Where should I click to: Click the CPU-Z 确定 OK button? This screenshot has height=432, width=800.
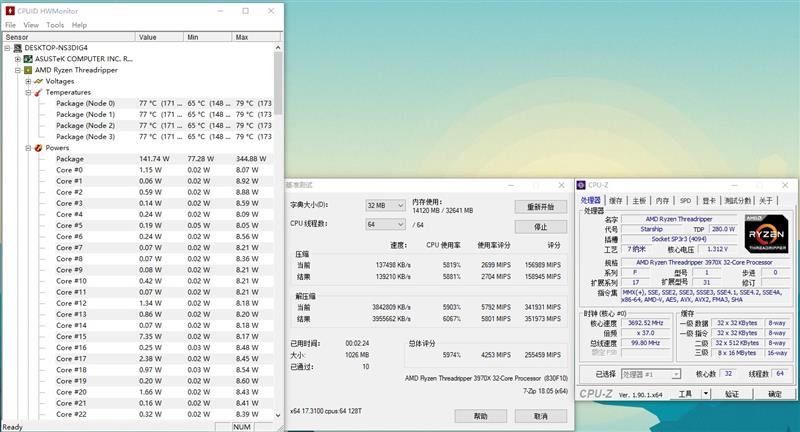pyautogui.click(x=775, y=394)
